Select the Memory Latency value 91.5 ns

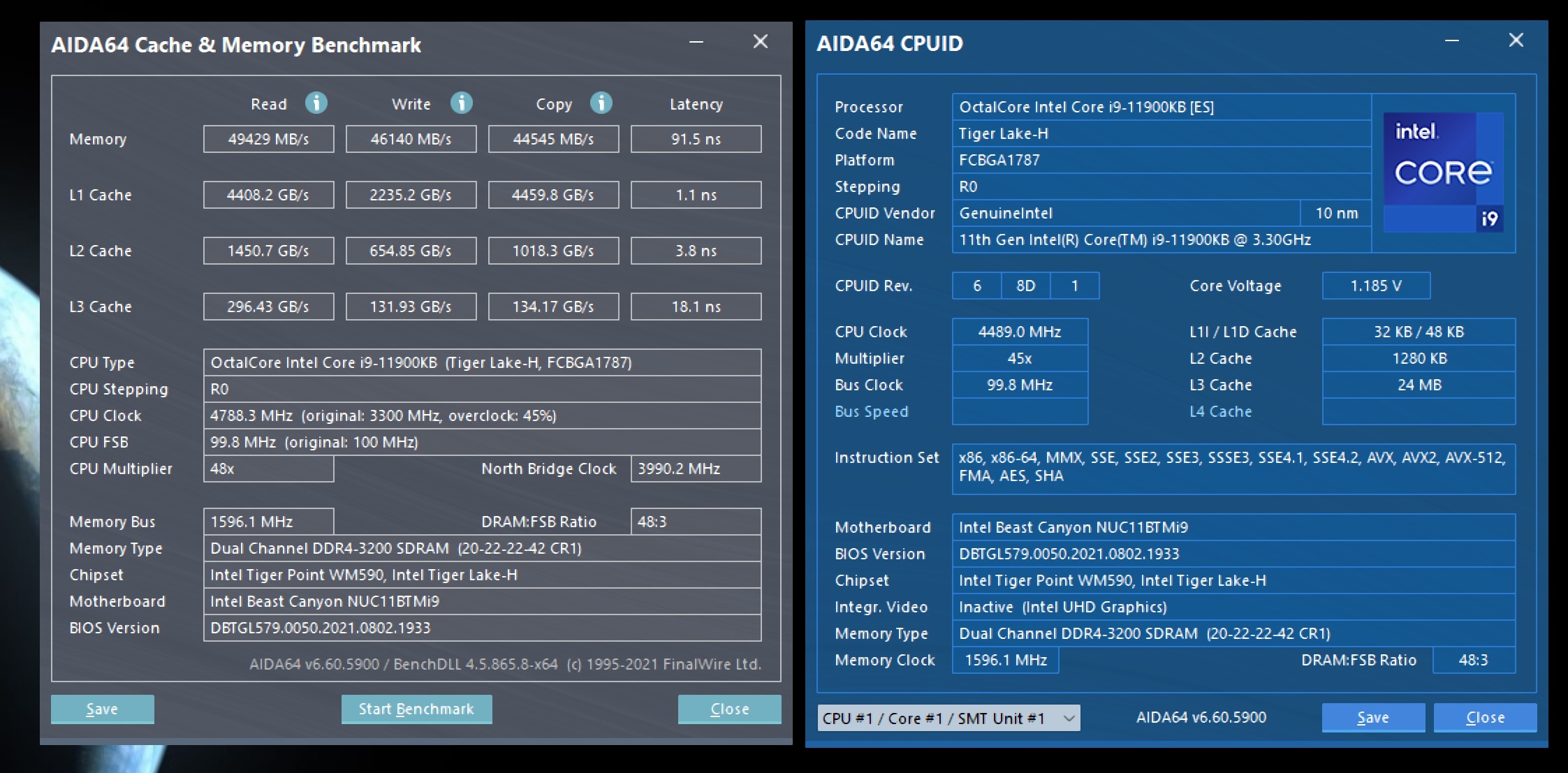pos(696,139)
